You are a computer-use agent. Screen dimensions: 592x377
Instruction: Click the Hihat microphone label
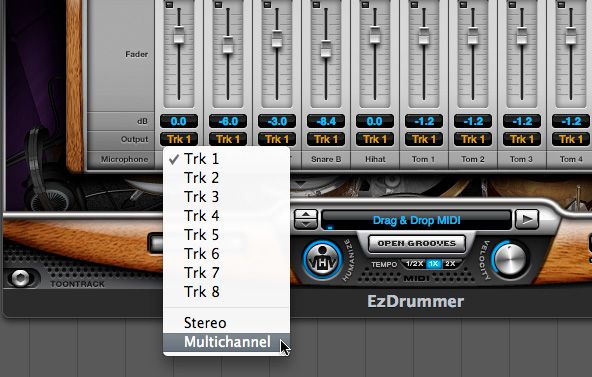click(375, 159)
